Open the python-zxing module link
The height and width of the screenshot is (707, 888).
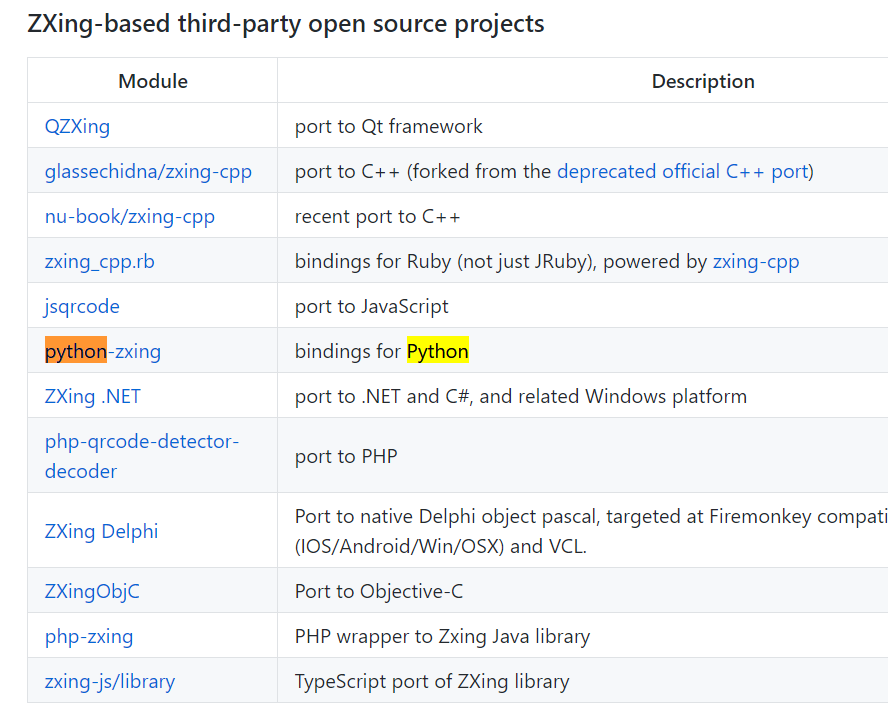click(x=103, y=351)
